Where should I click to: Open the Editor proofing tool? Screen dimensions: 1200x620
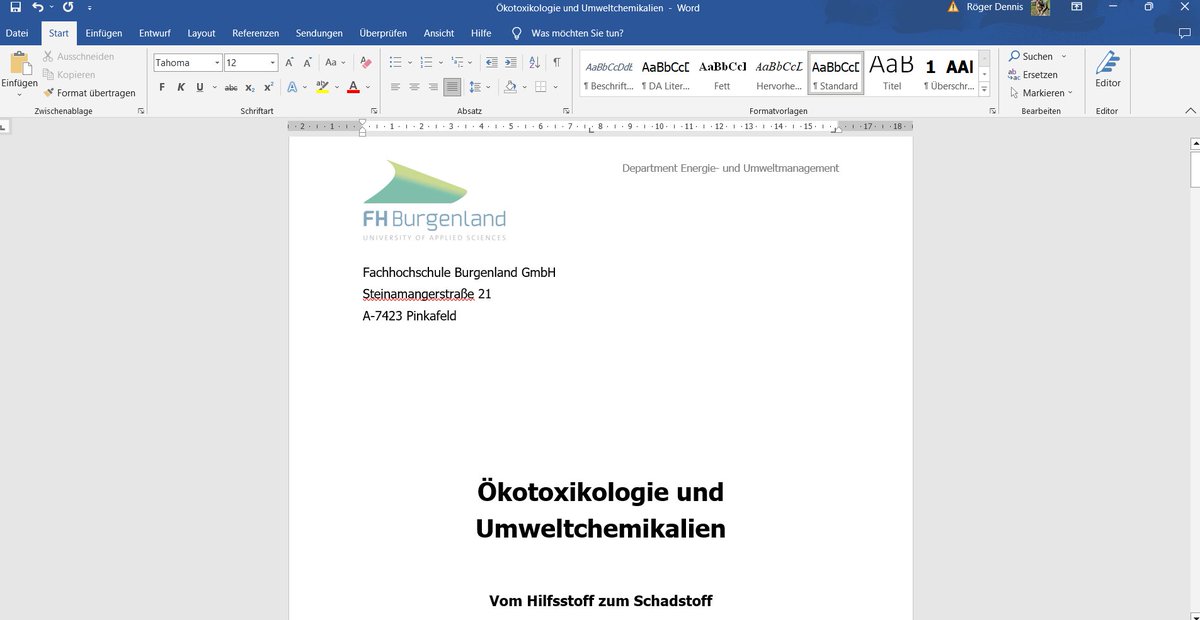pos(1107,70)
